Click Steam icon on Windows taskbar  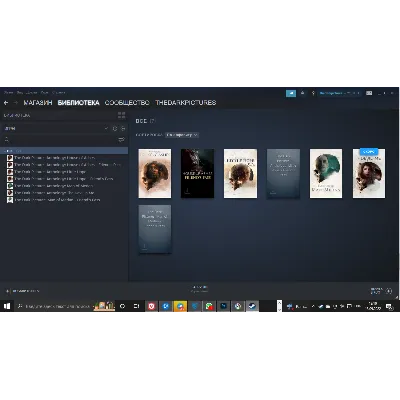[252, 306]
